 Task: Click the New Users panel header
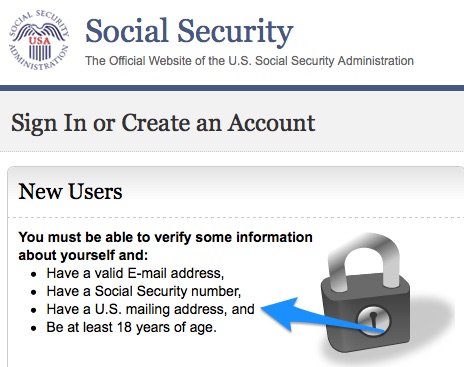[x=70, y=192]
